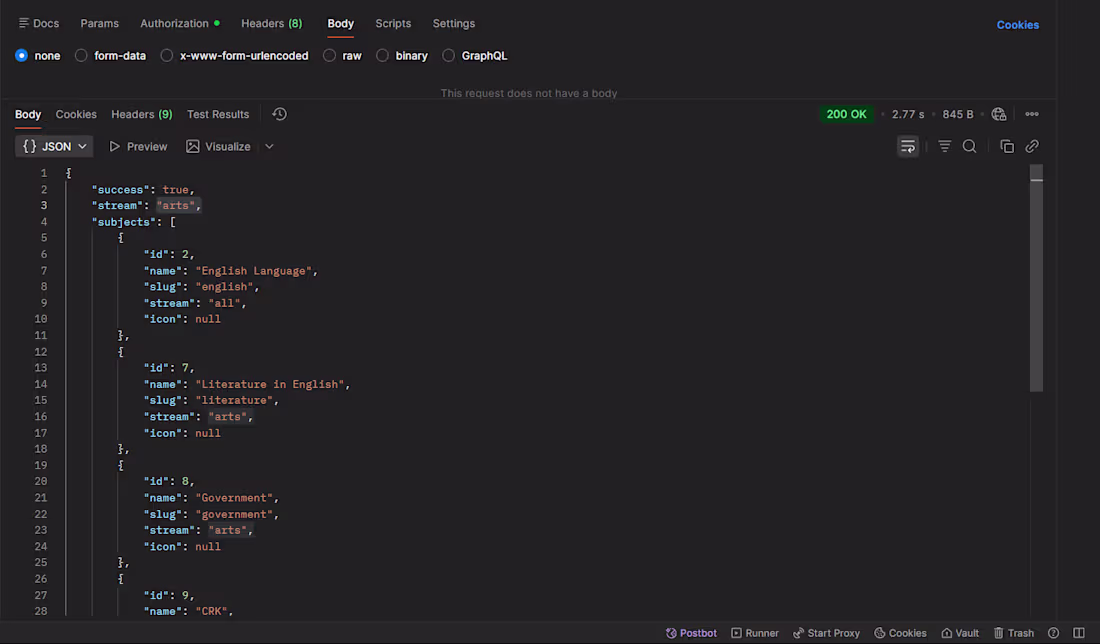Open the Vault in status bar
This screenshot has width=1100, height=644.
(x=960, y=633)
